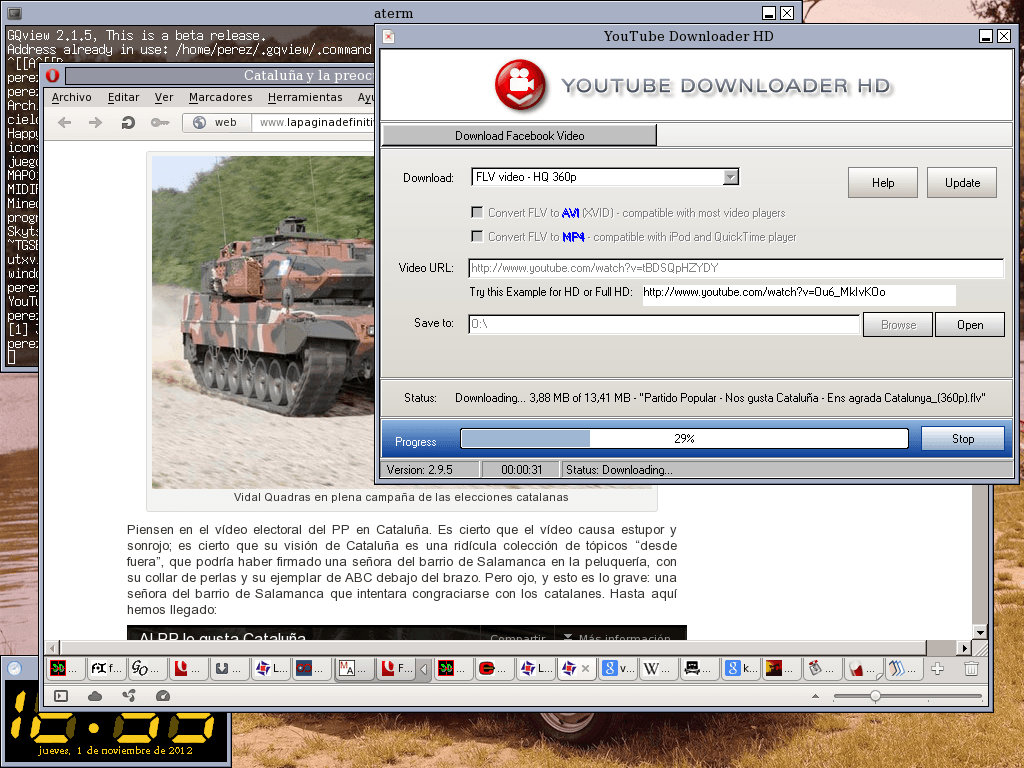Viewport: 1024px width, 768px height.
Task: Click the Update button
Action: pyautogui.click(x=962, y=183)
